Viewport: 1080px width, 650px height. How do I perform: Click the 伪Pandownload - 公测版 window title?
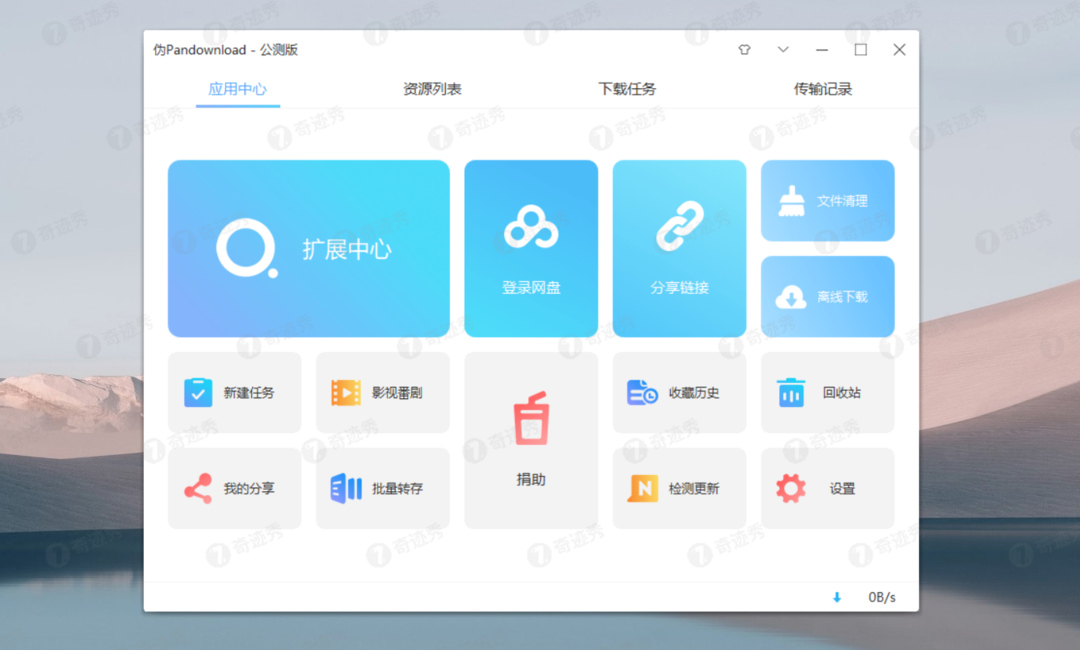(x=225, y=50)
